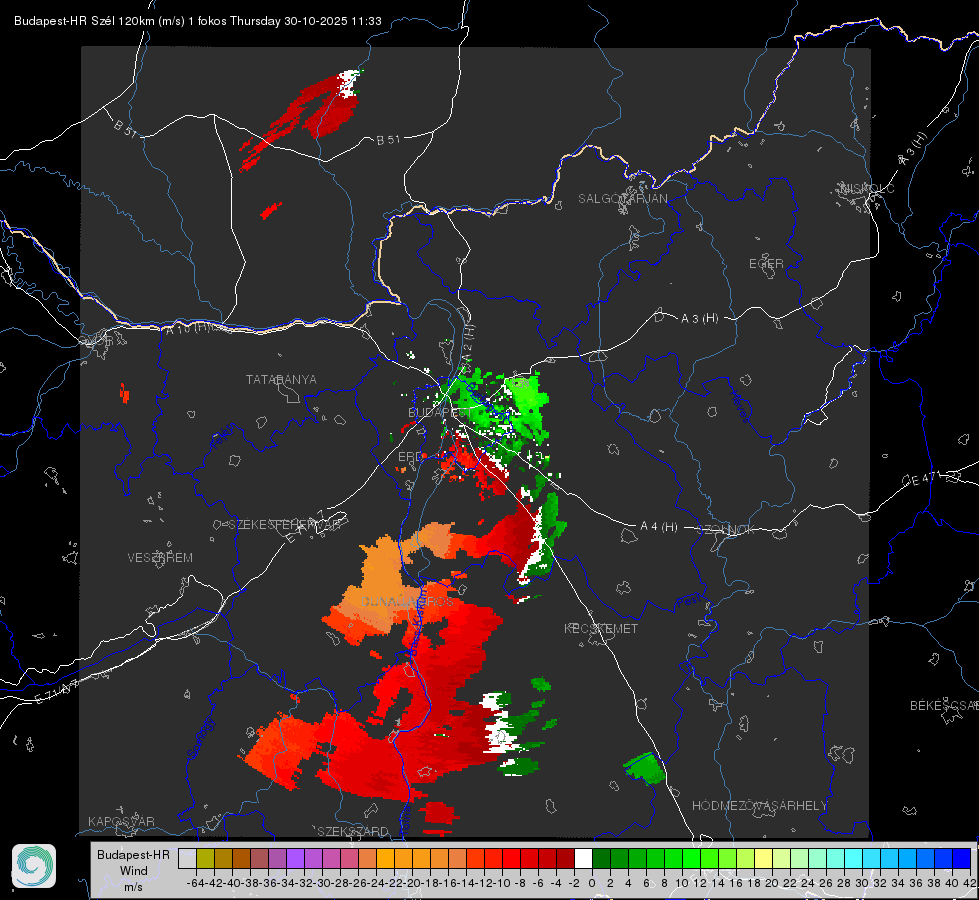Screen dimensions: 979x900
Task: Click the radar title text with the timestamp
Action: click(x=197, y=21)
